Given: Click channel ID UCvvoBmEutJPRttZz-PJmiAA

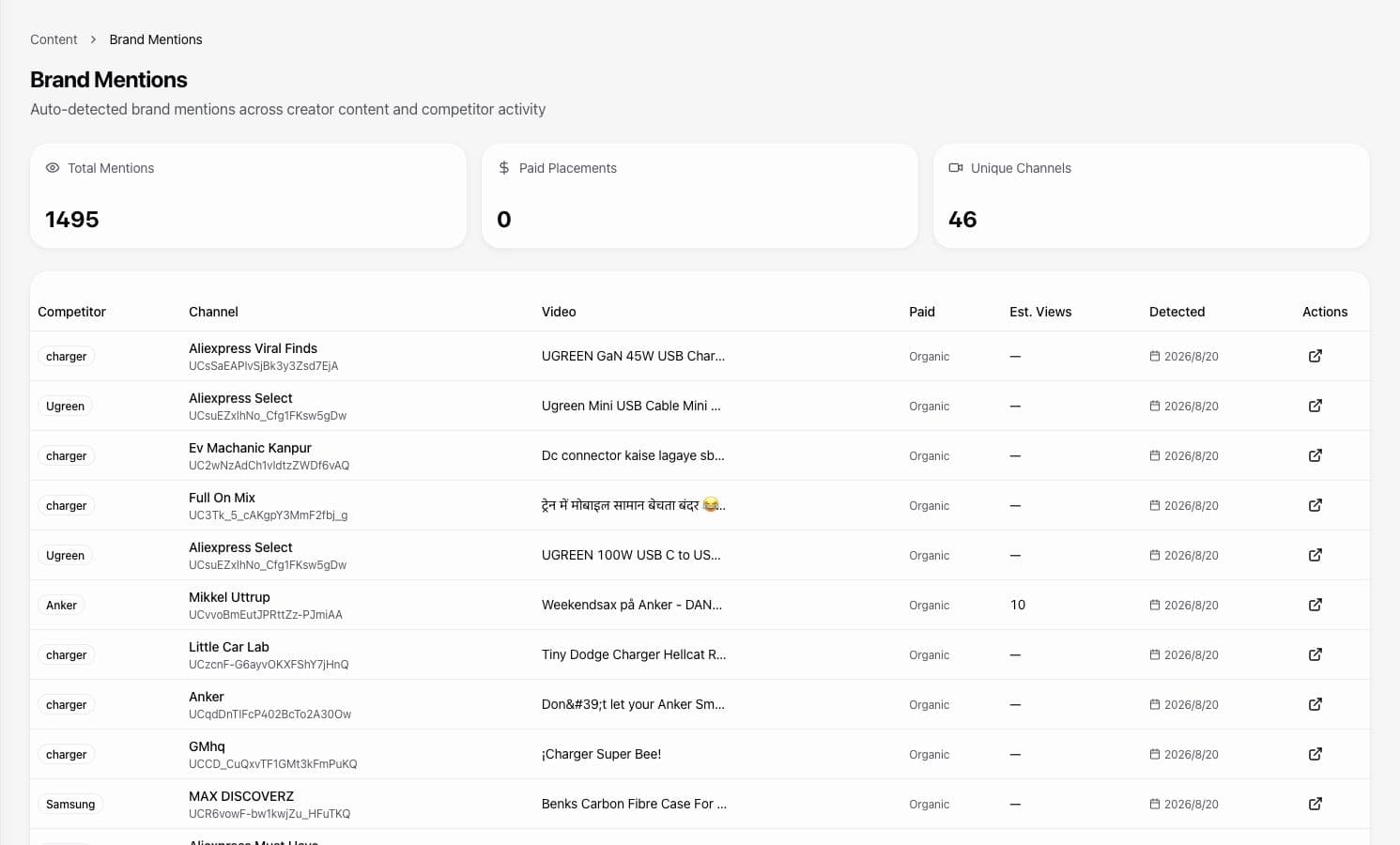Looking at the screenshot, I should point(266,615).
